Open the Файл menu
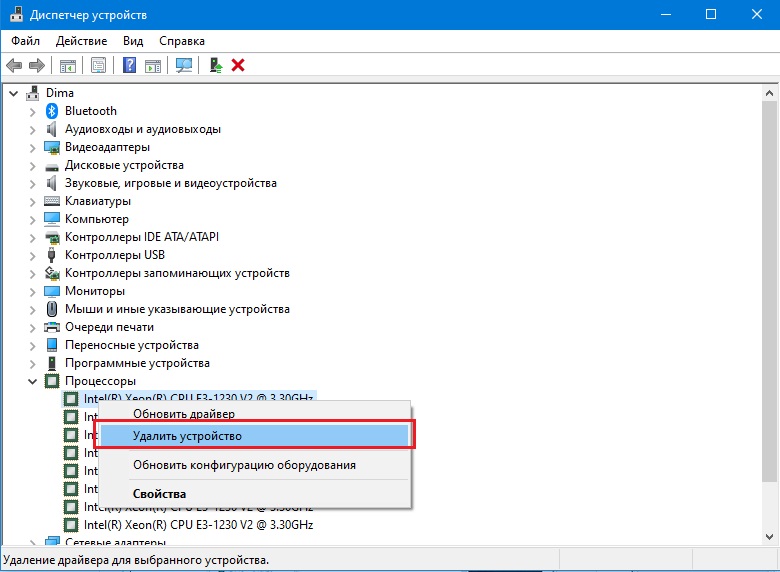The width and height of the screenshot is (780, 572). [x=25, y=41]
